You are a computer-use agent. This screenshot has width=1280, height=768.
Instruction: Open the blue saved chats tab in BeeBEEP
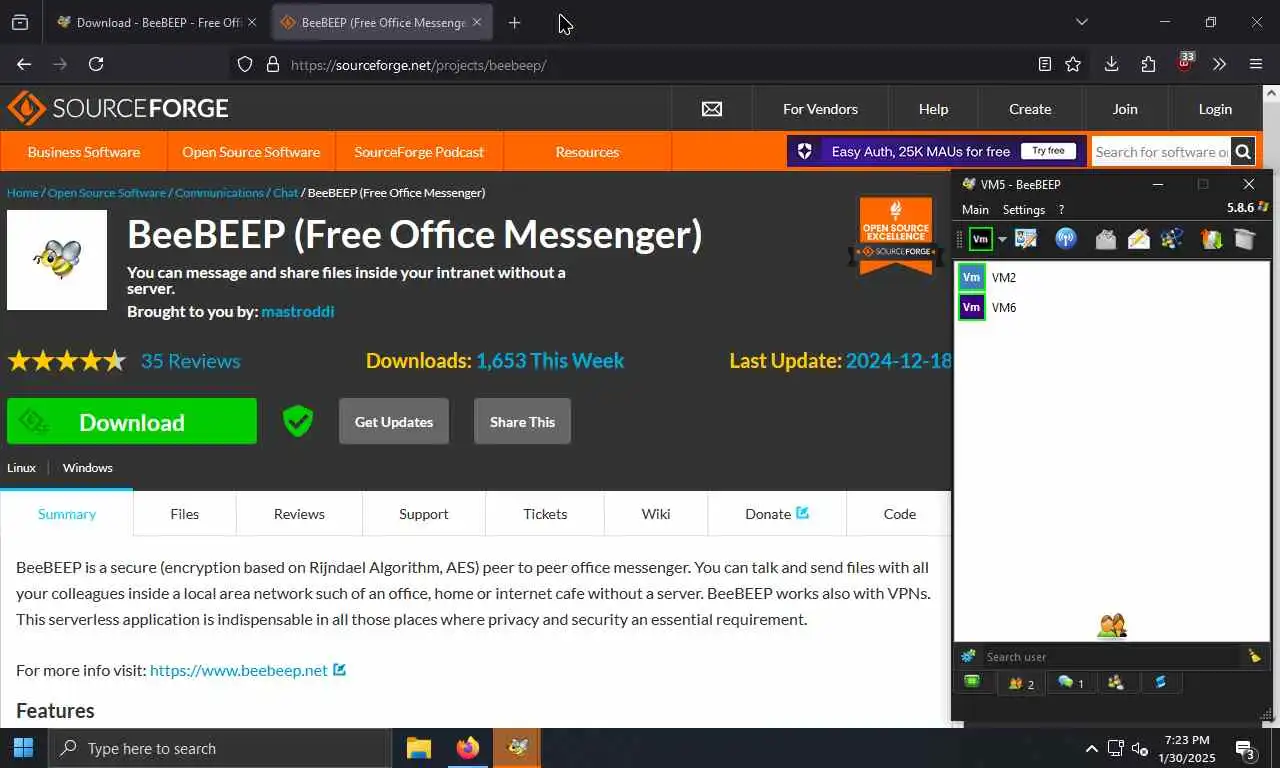click(1161, 683)
